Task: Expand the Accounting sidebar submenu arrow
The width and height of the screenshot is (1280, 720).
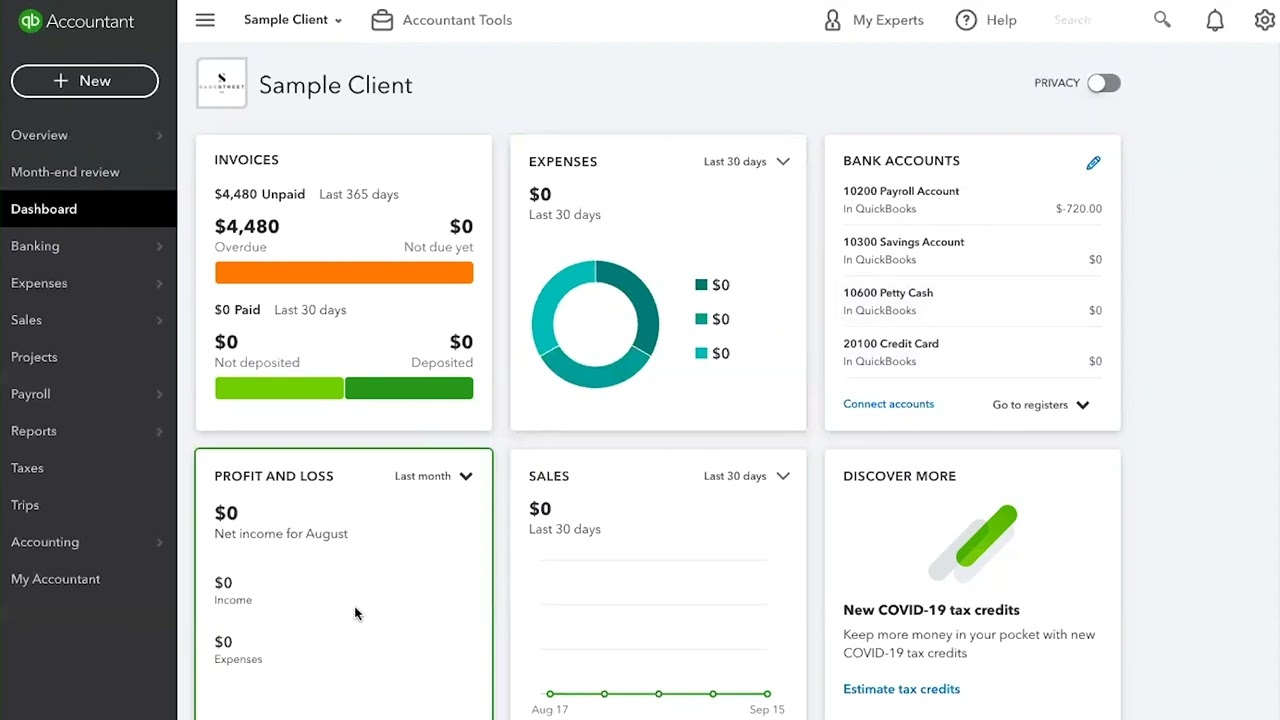Action: click(x=159, y=542)
